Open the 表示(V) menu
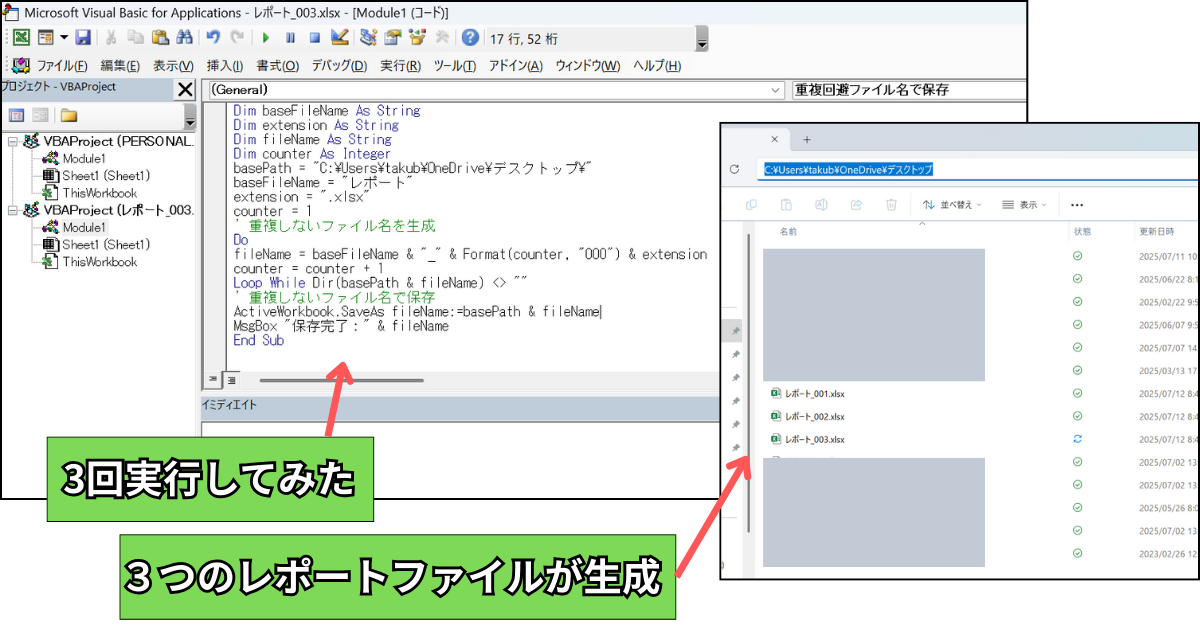 173,66
